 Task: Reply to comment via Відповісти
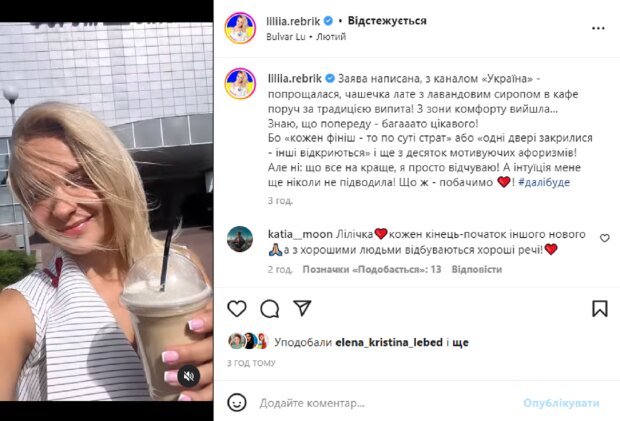(476, 270)
